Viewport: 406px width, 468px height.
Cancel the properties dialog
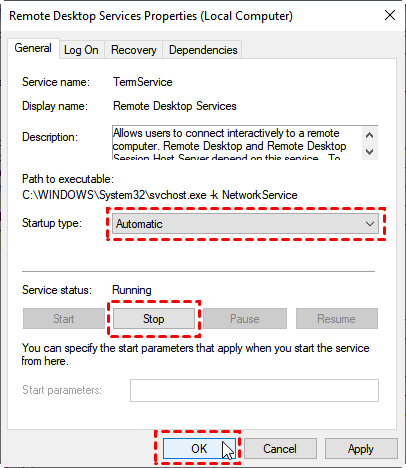click(280, 449)
